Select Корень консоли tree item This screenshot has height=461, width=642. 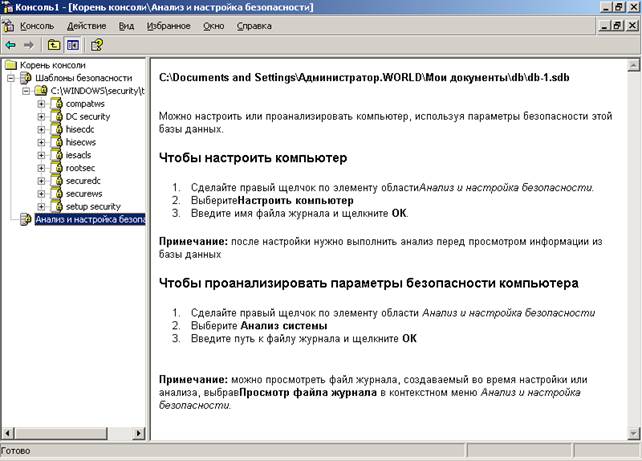click(53, 65)
